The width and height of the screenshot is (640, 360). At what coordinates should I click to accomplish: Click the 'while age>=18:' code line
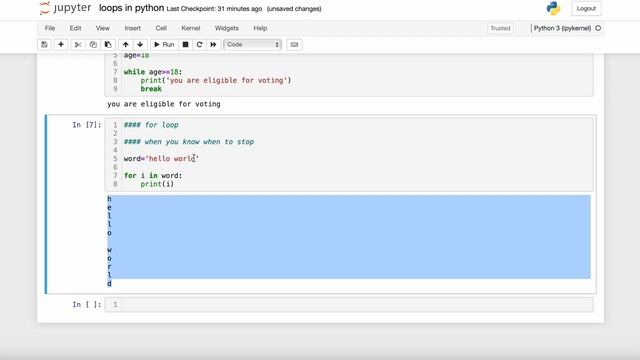(x=153, y=72)
